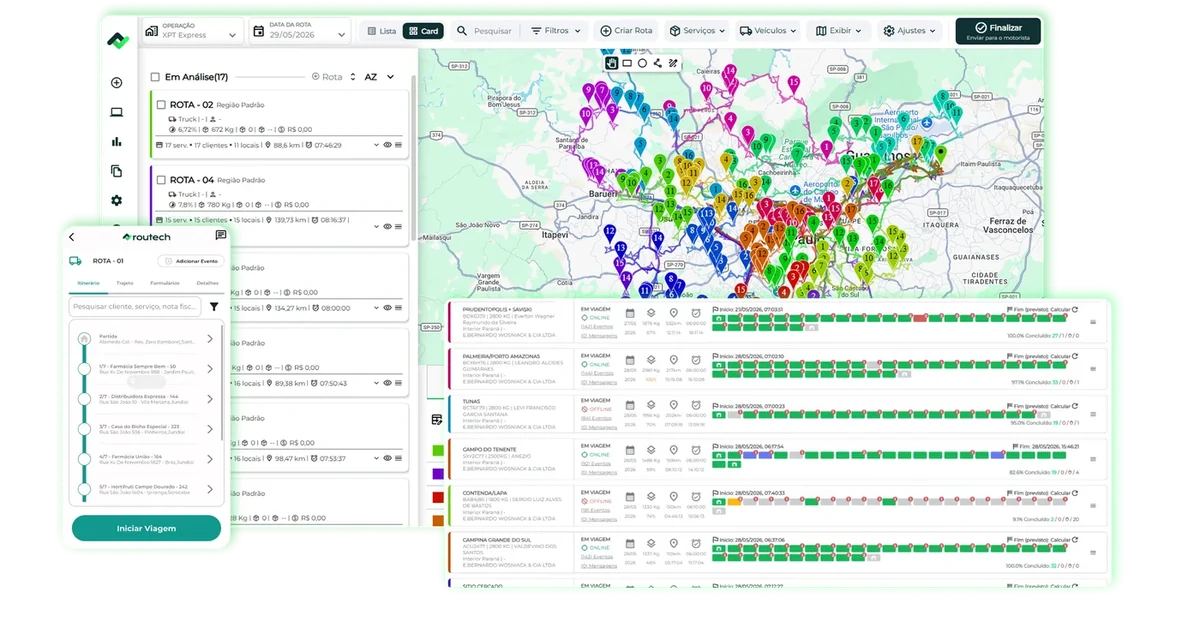Open the plus icon in left sidebar

pyautogui.click(x=116, y=83)
